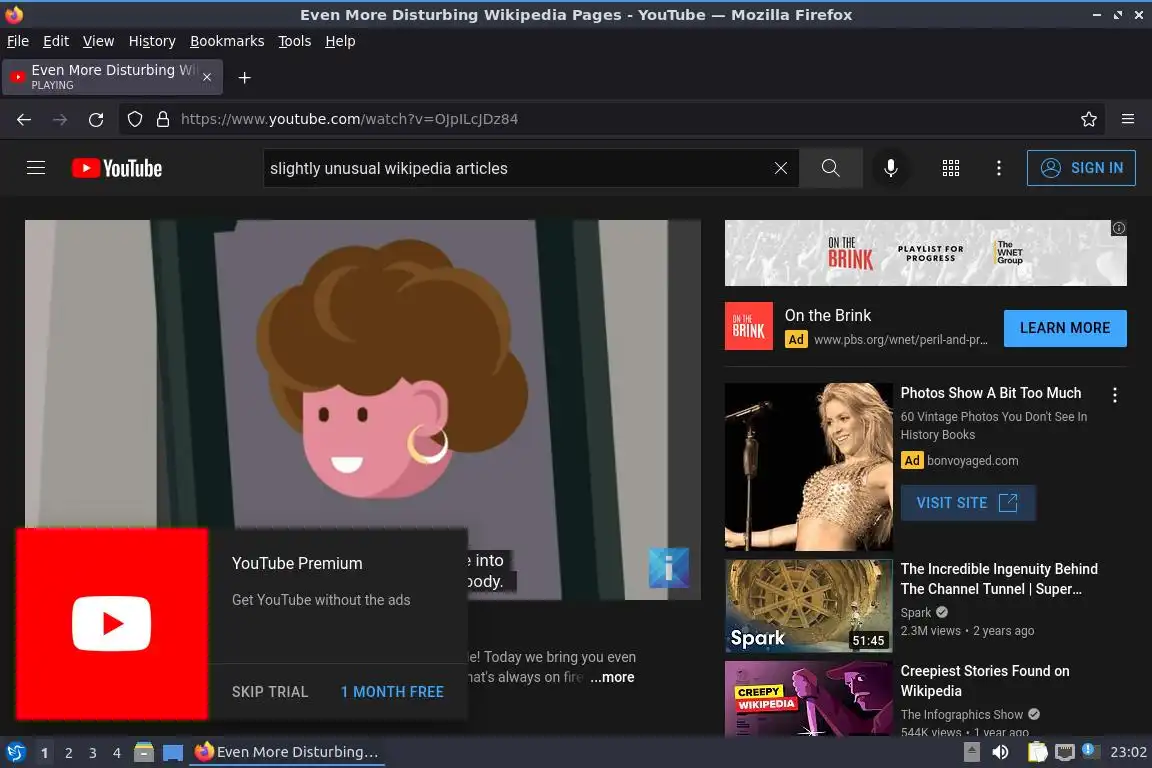Open the Tools menu
1152x768 pixels.
pyautogui.click(x=295, y=41)
